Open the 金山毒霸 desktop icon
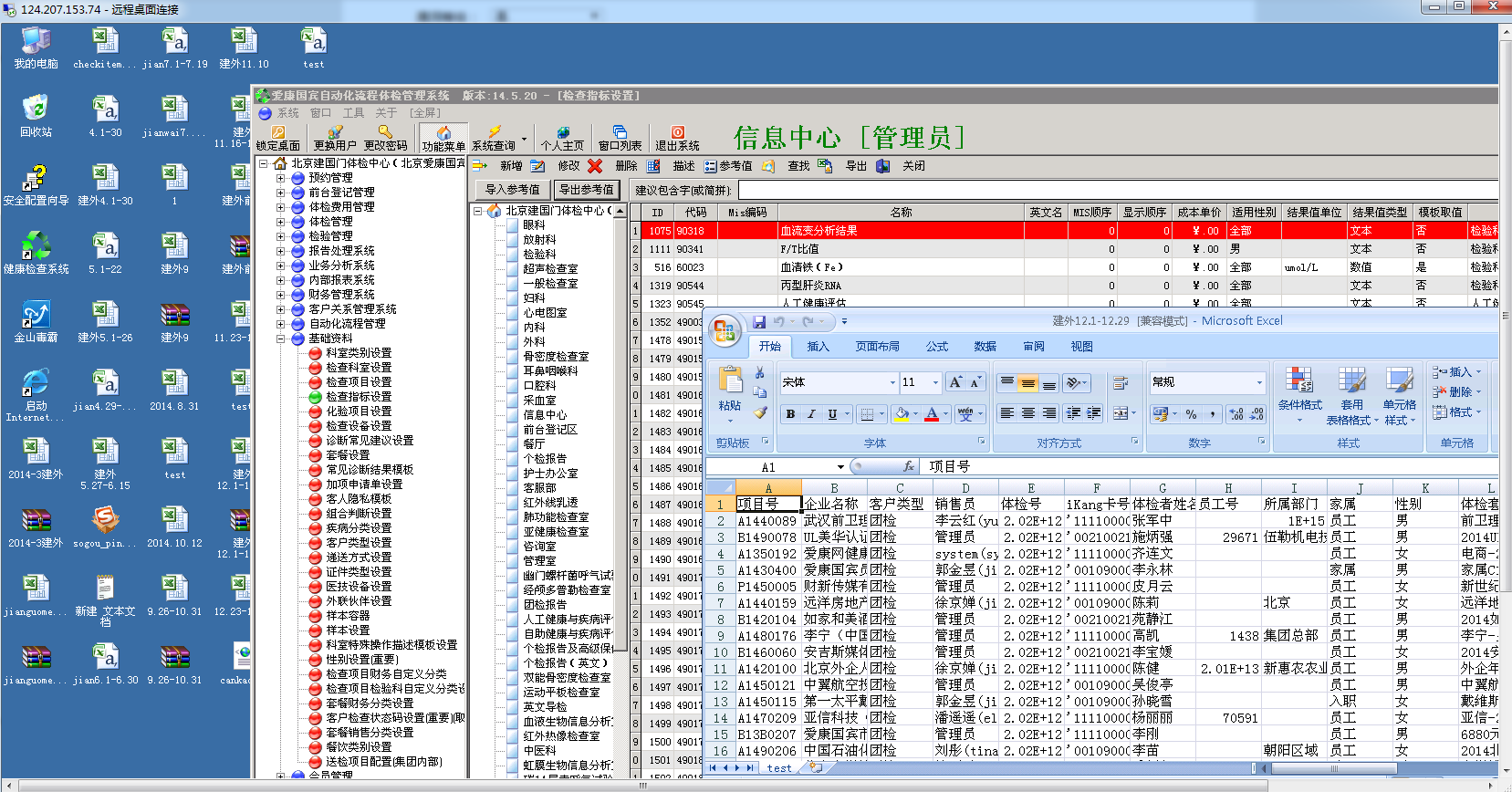This screenshot has width=1512, height=792. [36, 314]
